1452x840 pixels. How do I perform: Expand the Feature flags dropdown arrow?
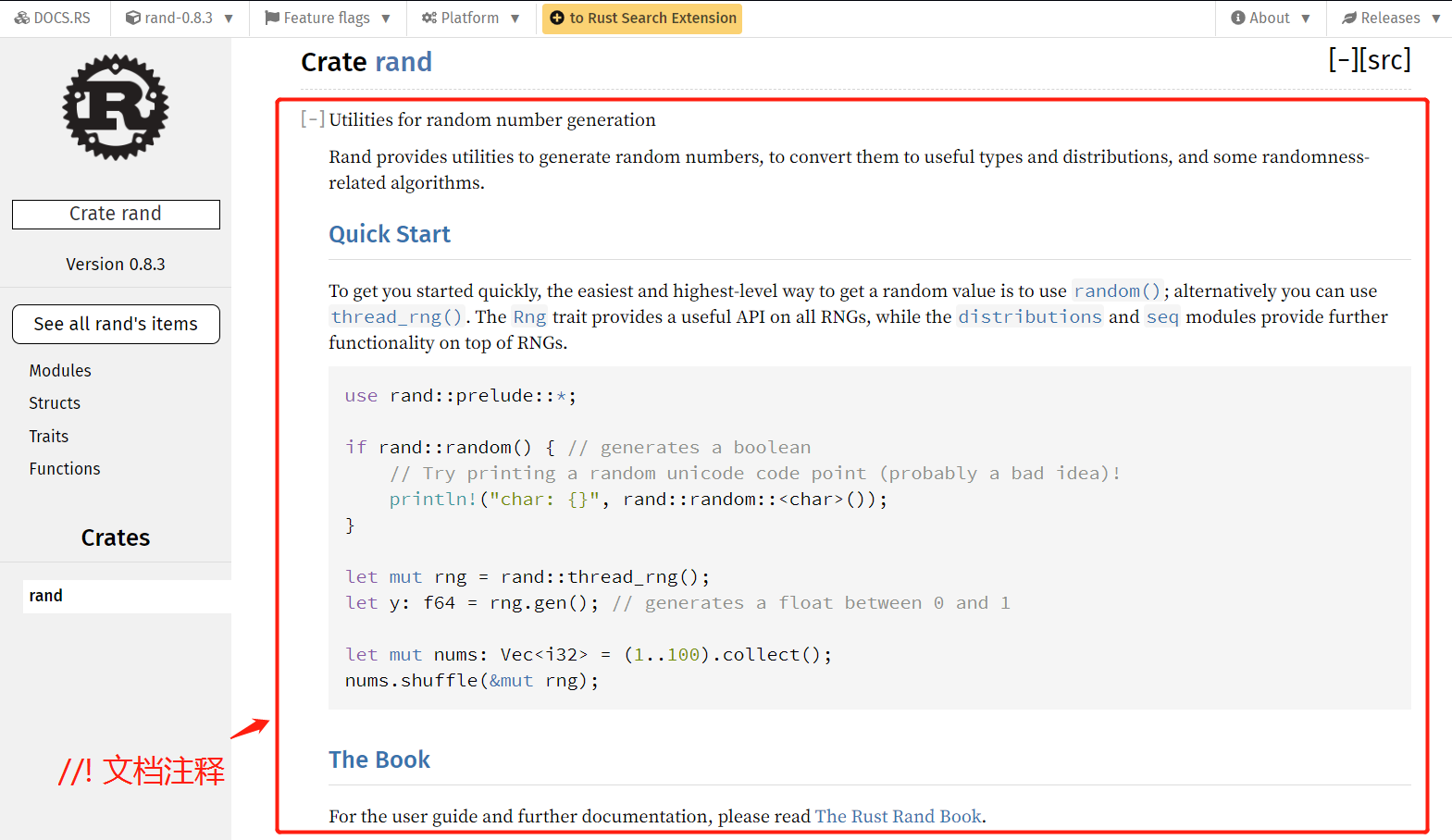point(386,19)
